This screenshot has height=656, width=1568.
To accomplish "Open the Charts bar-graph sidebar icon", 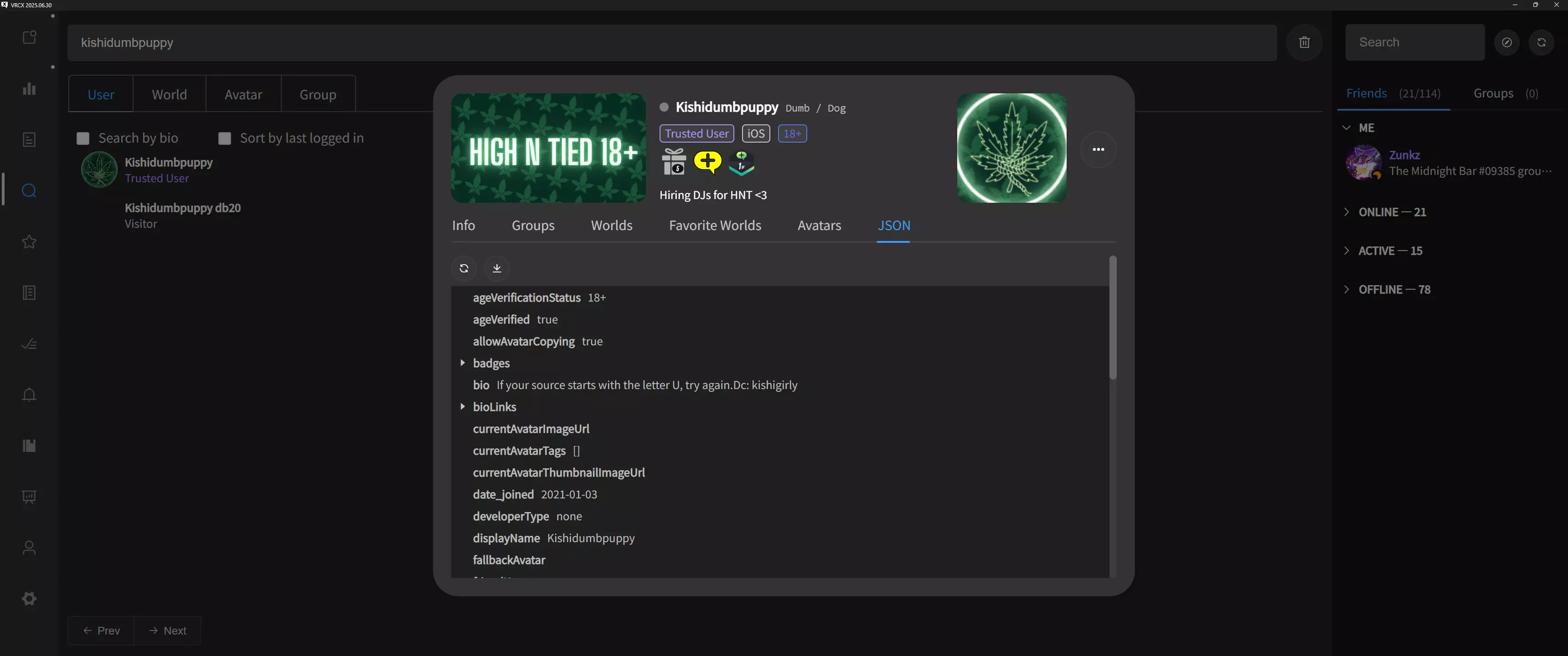I will click(x=29, y=89).
